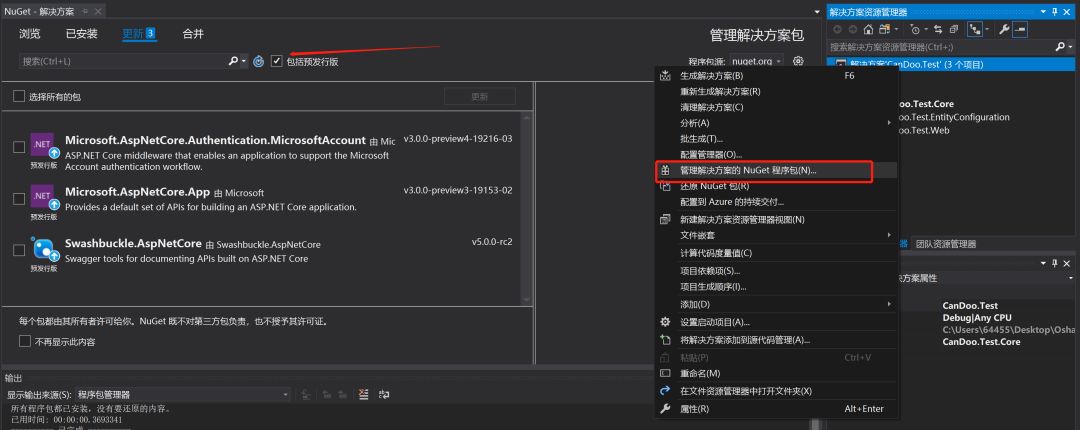Toggle the Preview Selected Items icon
This screenshot has width=1080, height=430.
coord(1021,29)
